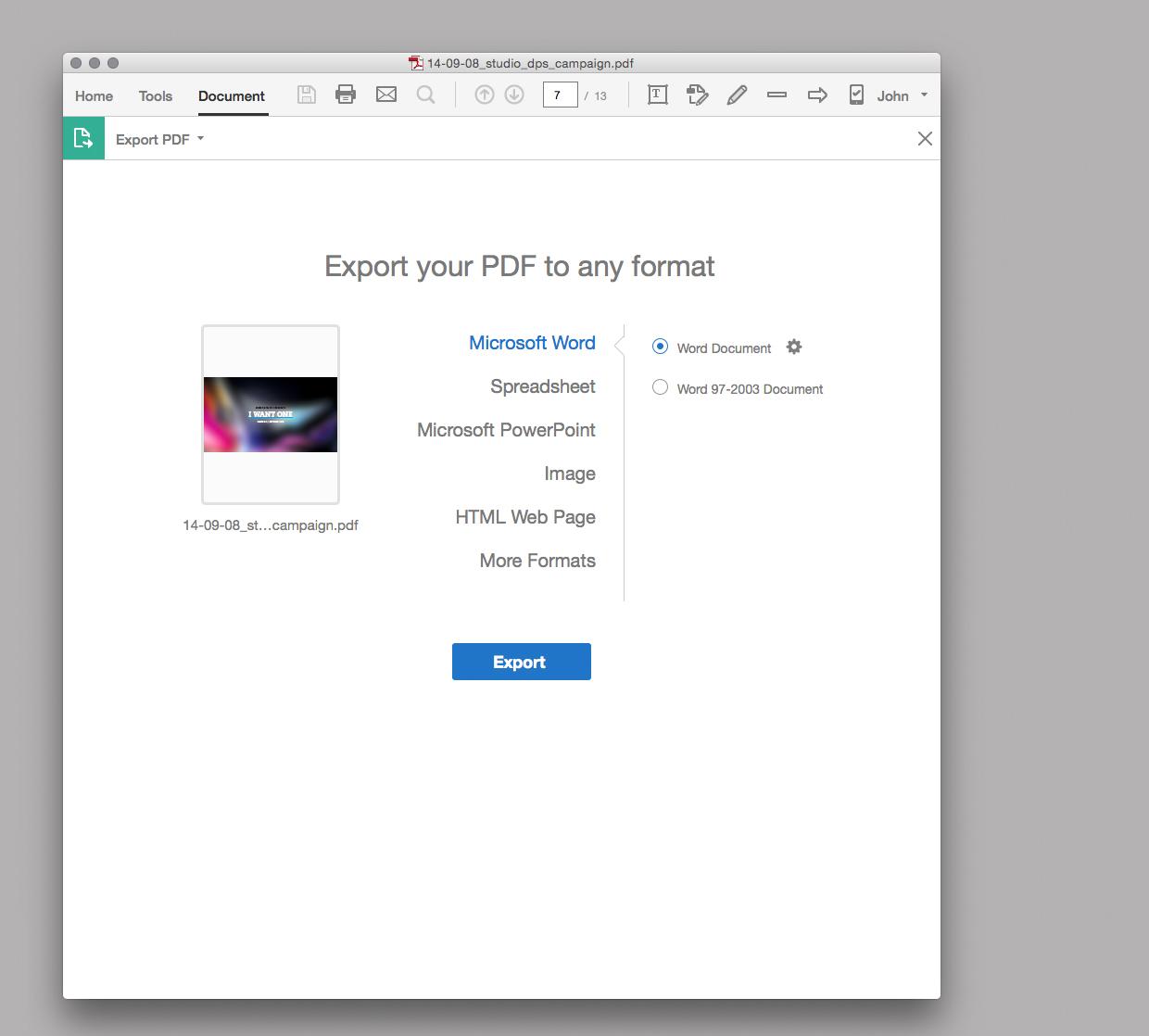Image resolution: width=1149 pixels, height=1036 pixels.
Task: Go to previous page with up arrow
Action: coord(484,95)
